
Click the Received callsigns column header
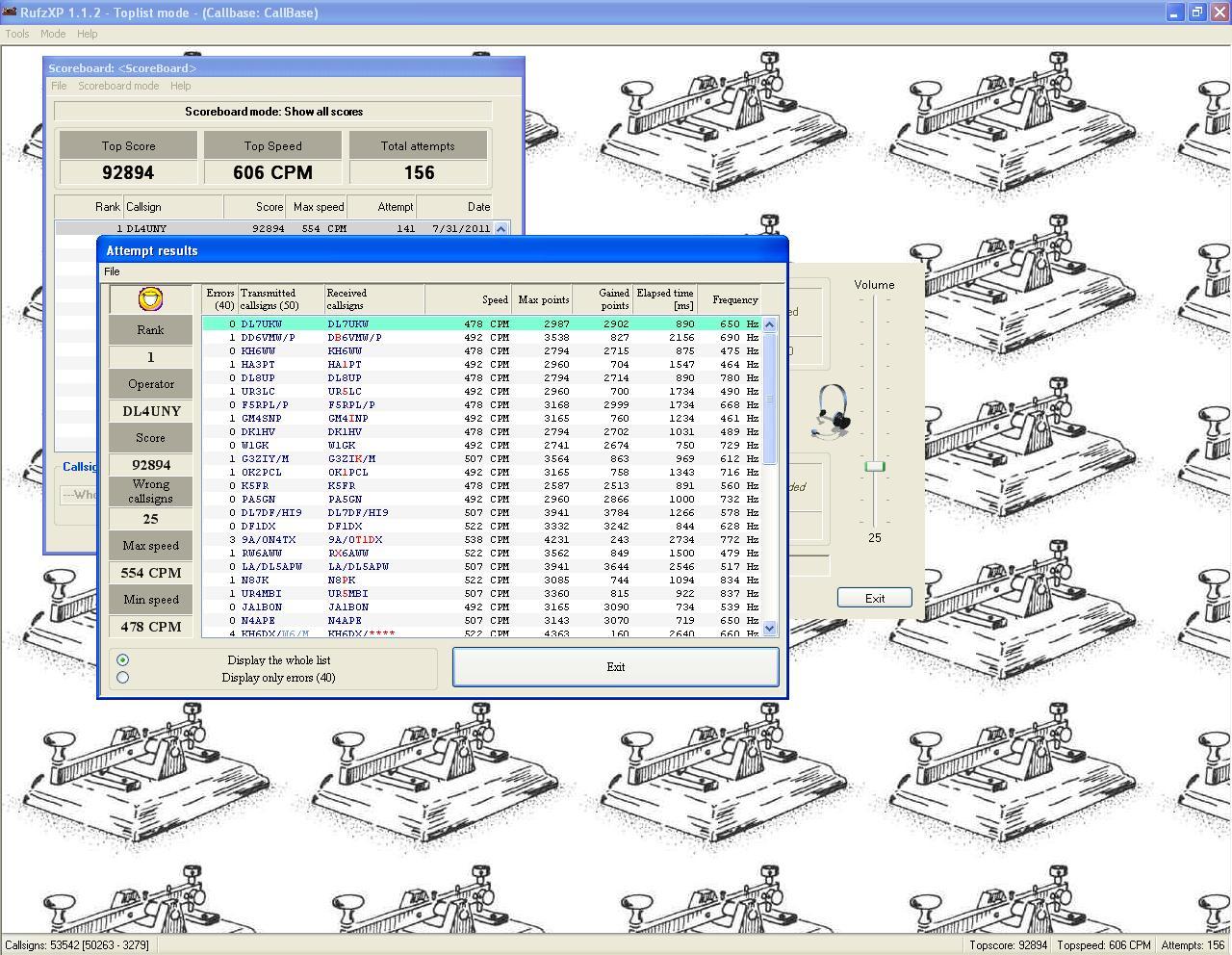(x=373, y=299)
